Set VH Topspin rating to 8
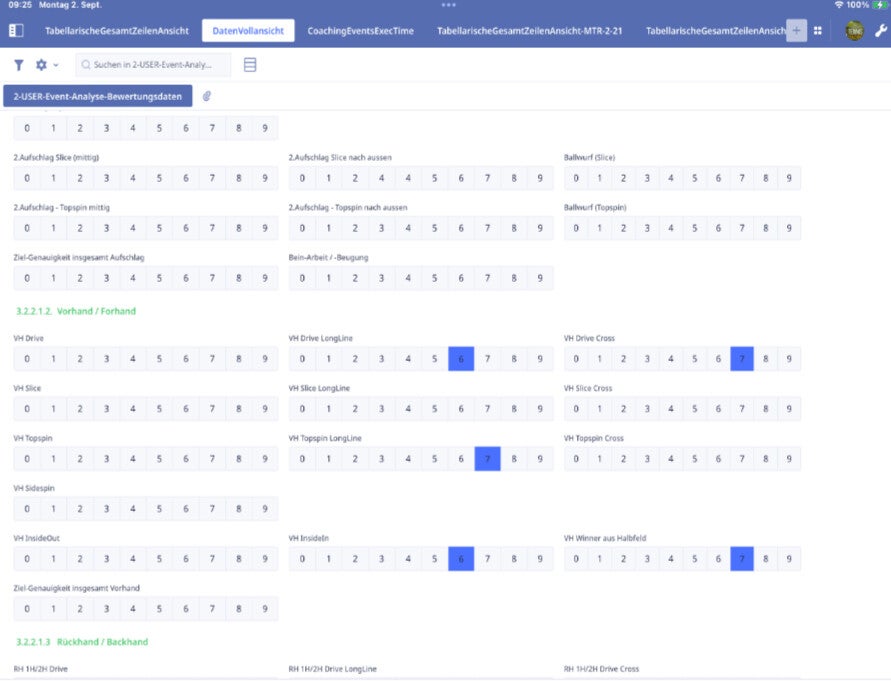 tap(239, 459)
